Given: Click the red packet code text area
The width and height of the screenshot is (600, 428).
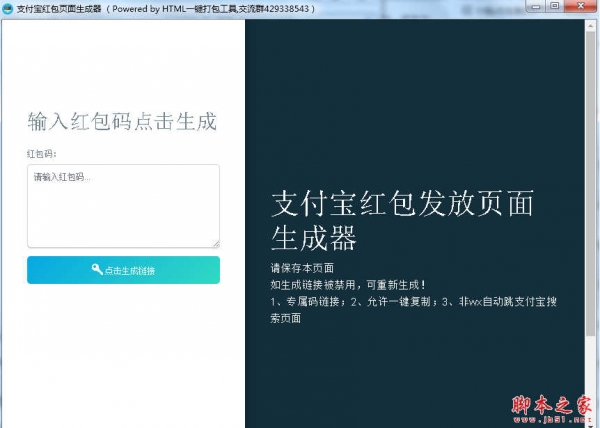Looking at the screenshot, I should (x=123, y=206).
